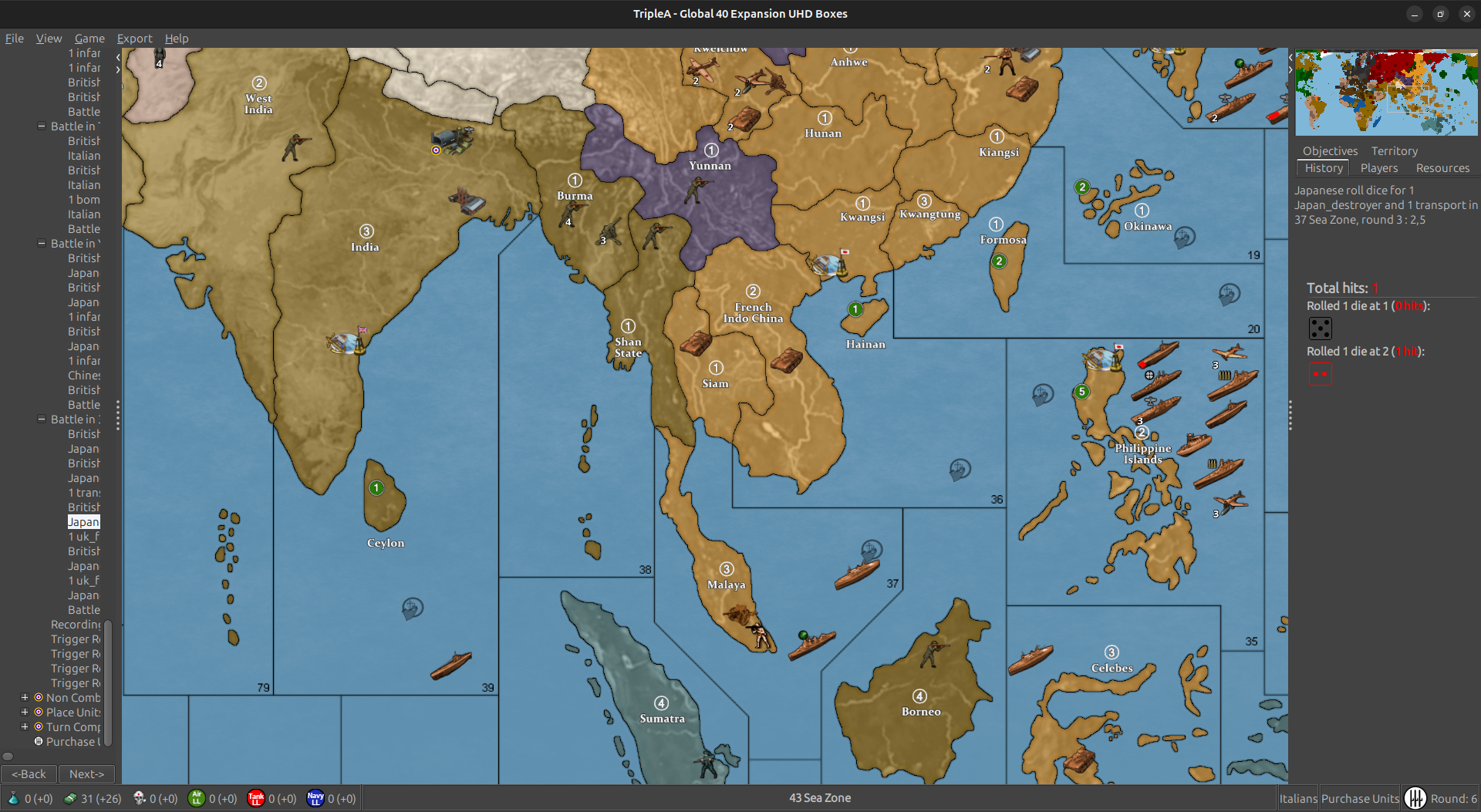Click the skull casualties icon in status bar
Image resolution: width=1481 pixels, height=812 pixels.
pyautogui.click(x=140, y=798)
